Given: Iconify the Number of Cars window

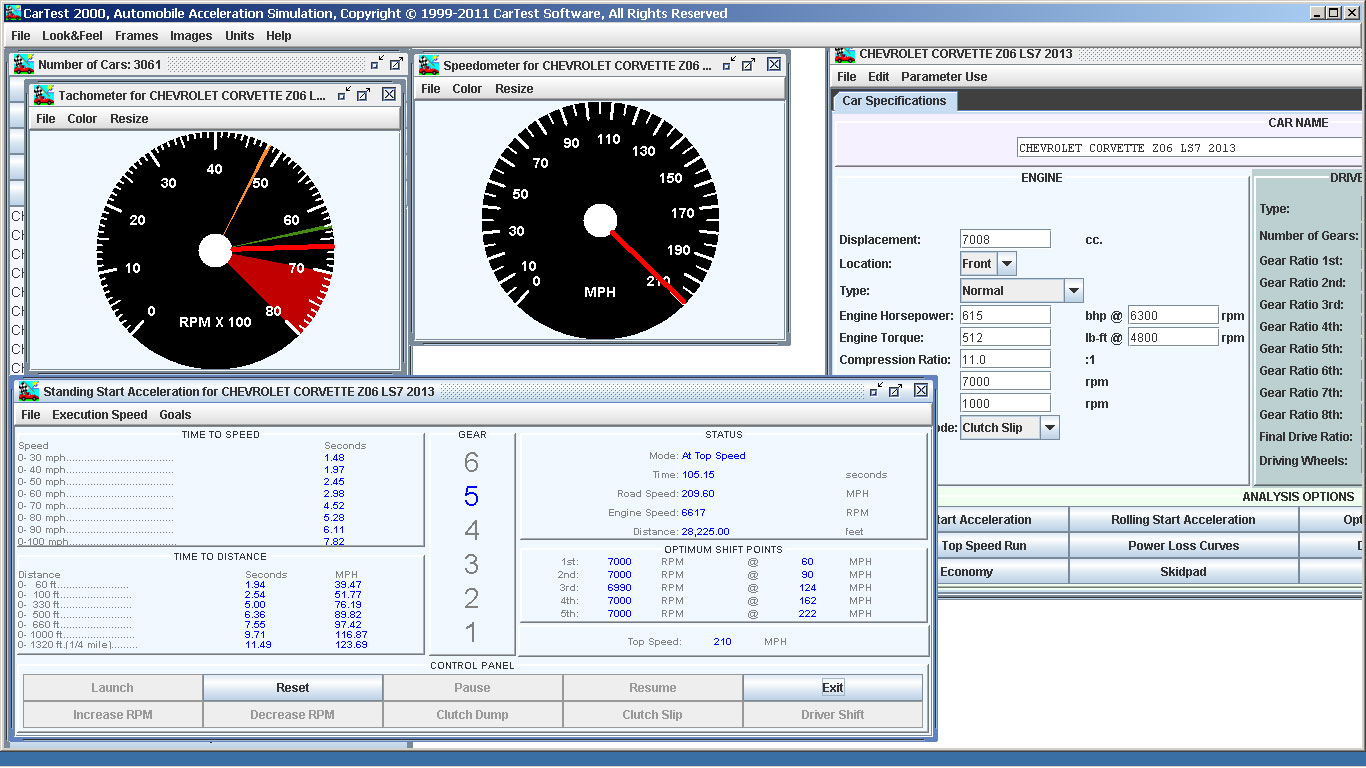Looking at the screenshot, I should click(x=376, y=64).
